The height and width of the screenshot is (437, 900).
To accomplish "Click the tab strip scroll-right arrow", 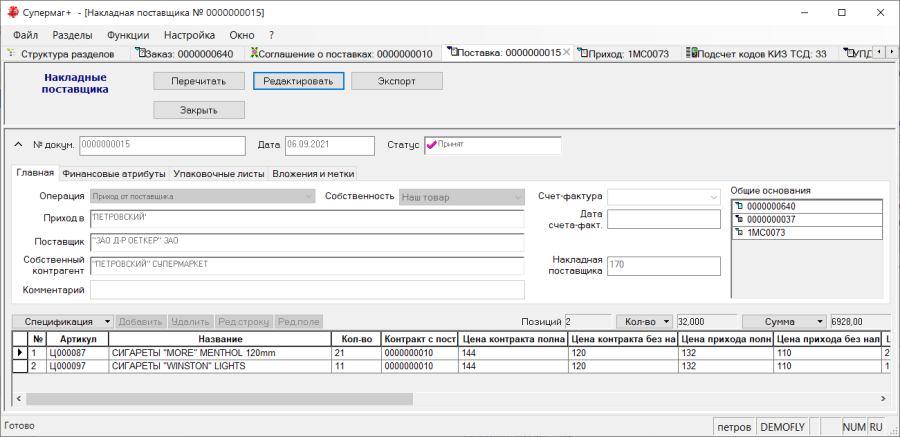I will tap(891, 52).
